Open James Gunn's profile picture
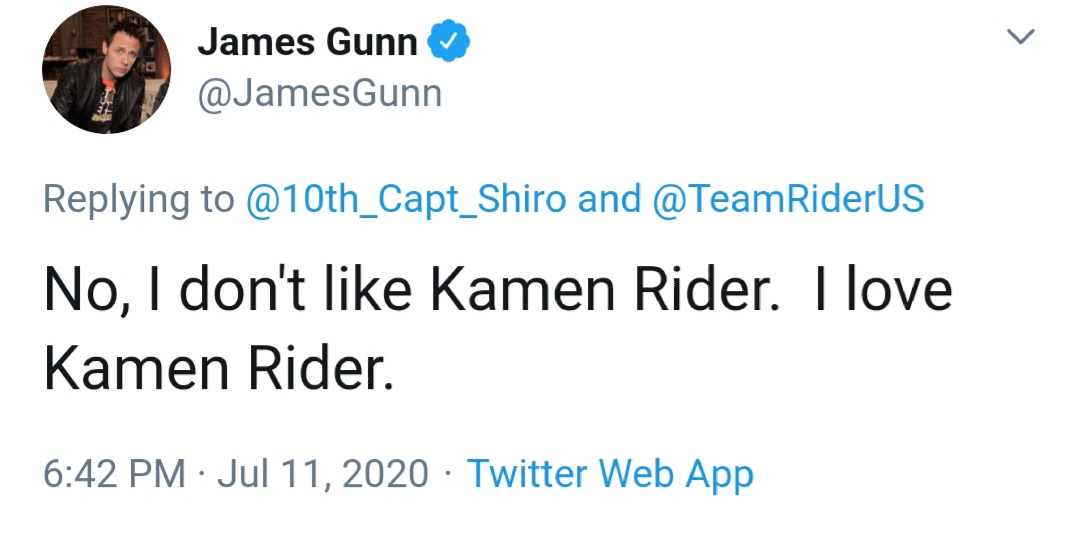This screenshot has width=1080, height=537. coord(107,68)
